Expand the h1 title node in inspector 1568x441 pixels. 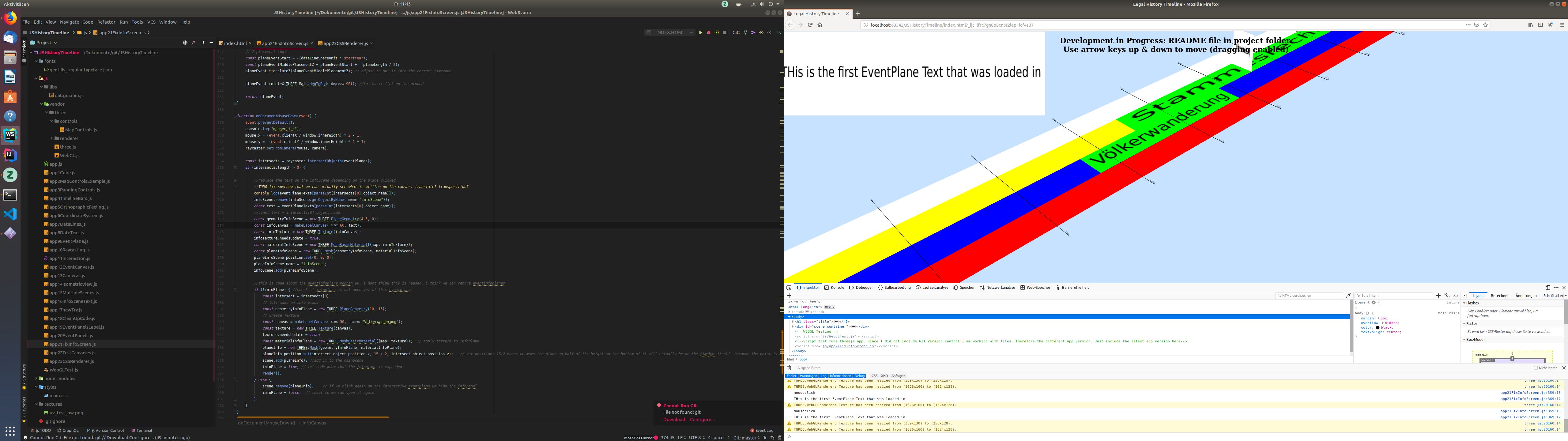tap(793, 322)
